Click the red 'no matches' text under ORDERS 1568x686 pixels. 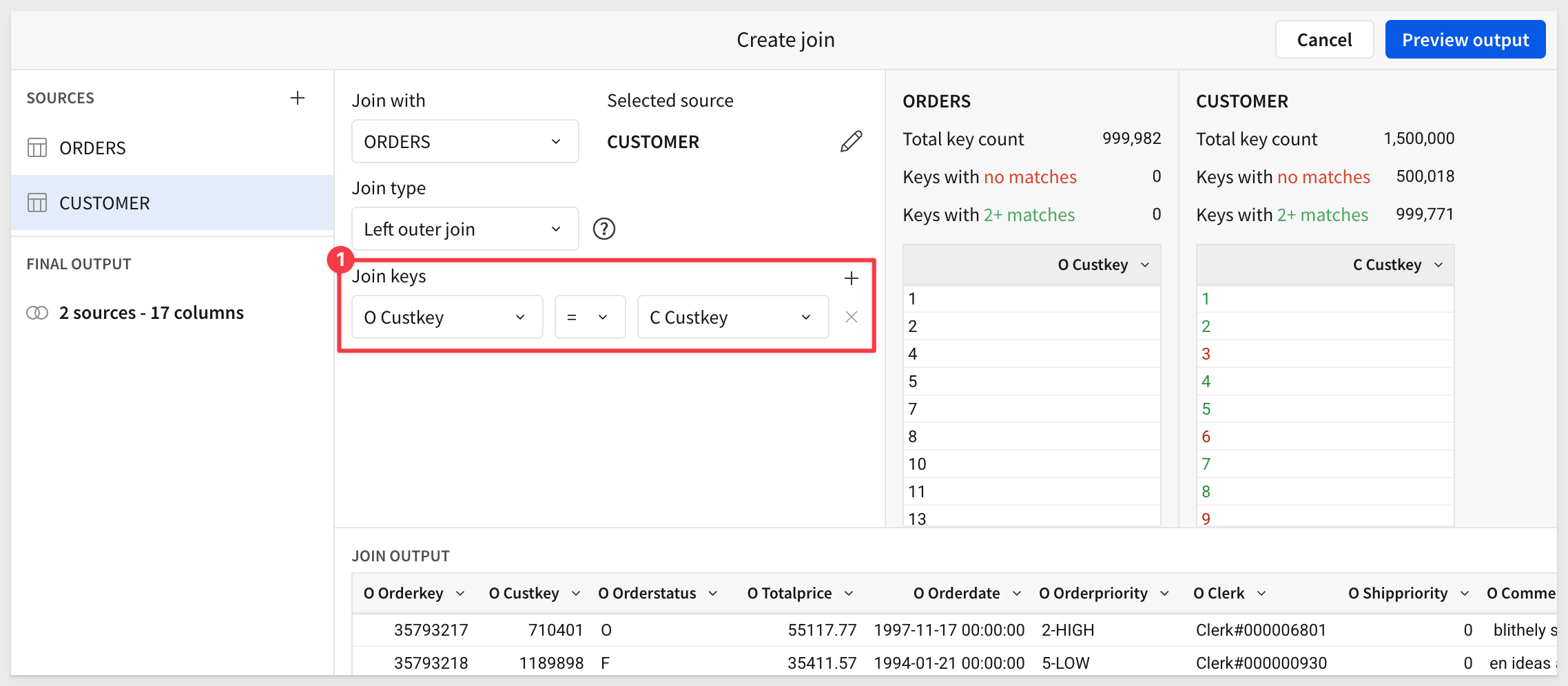1030,177
